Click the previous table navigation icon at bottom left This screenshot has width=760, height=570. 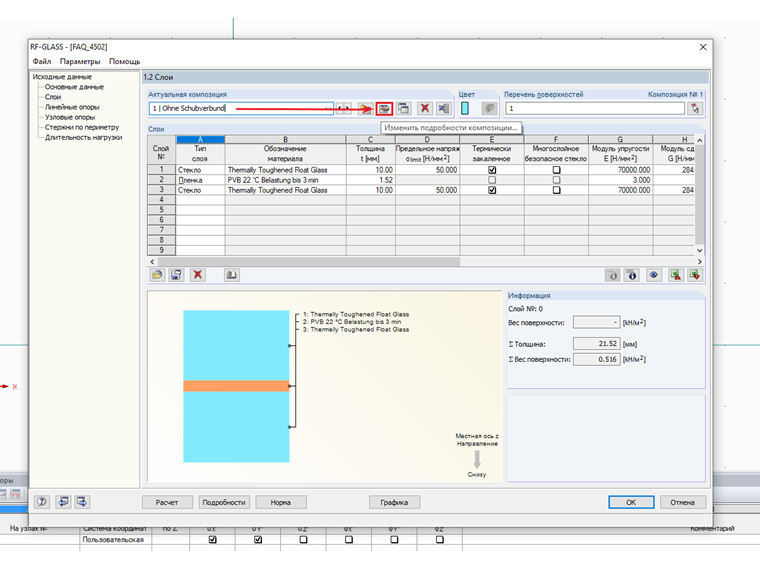[x=63, y=502]
